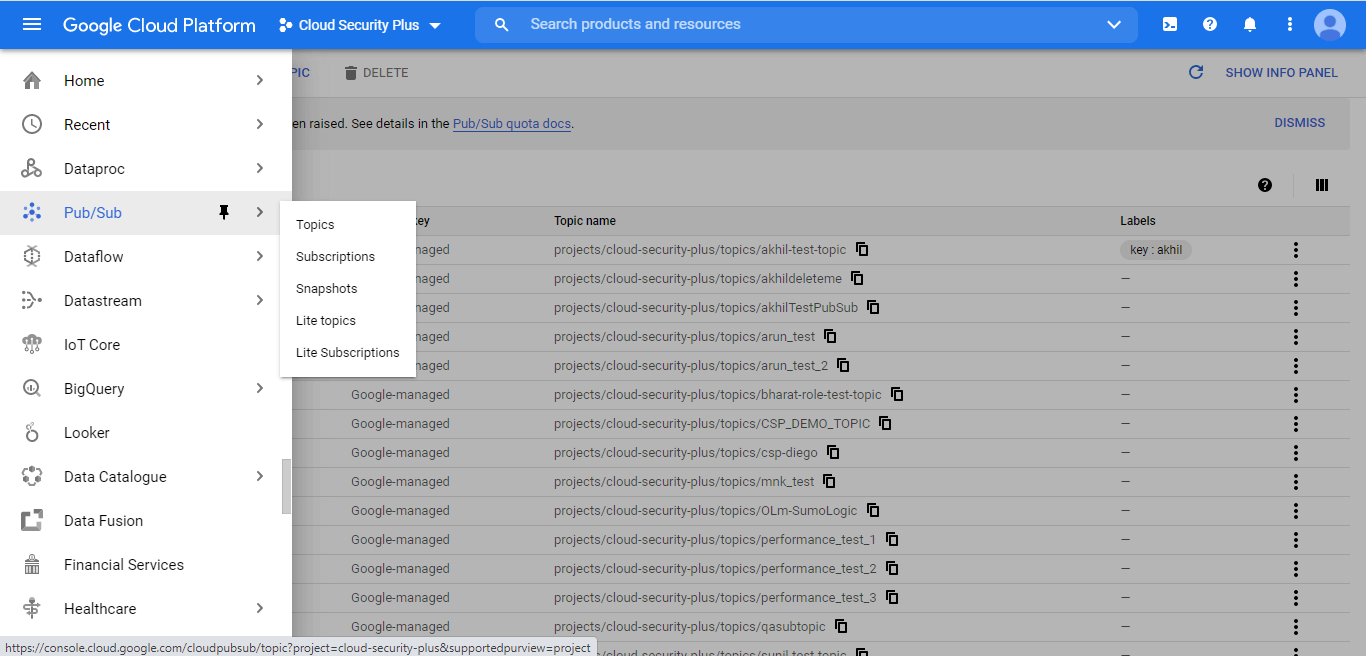
Task: Copy akhil-test-topic name to clipboard
Action: (862, 249)
